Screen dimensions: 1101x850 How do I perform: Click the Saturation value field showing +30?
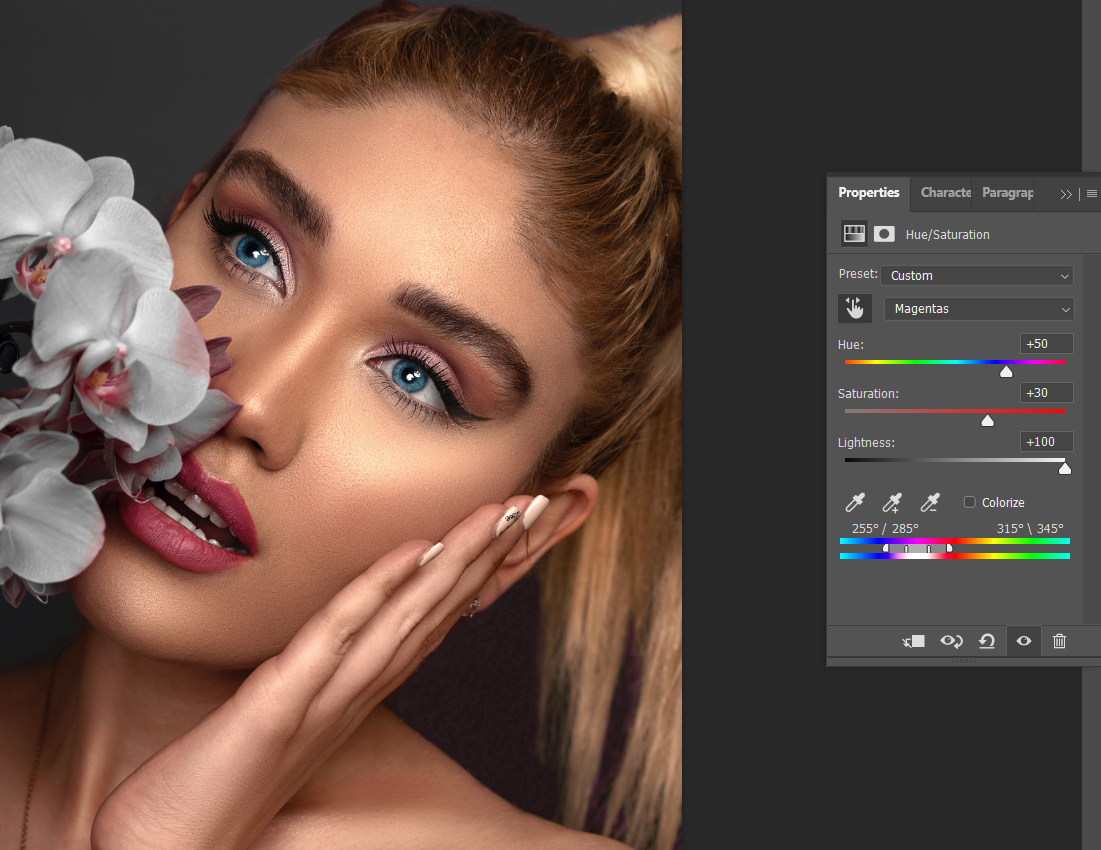point(1046,393)
